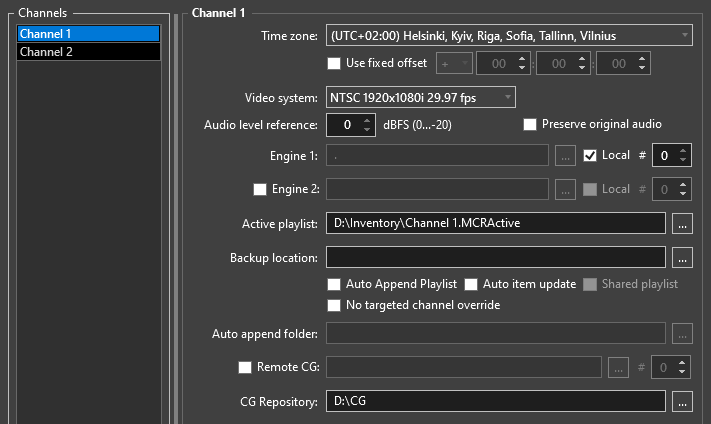The height and width of the screenshot is (424, 711).
Task: Browse for Active playlist file path
Action: coord(682,223)
